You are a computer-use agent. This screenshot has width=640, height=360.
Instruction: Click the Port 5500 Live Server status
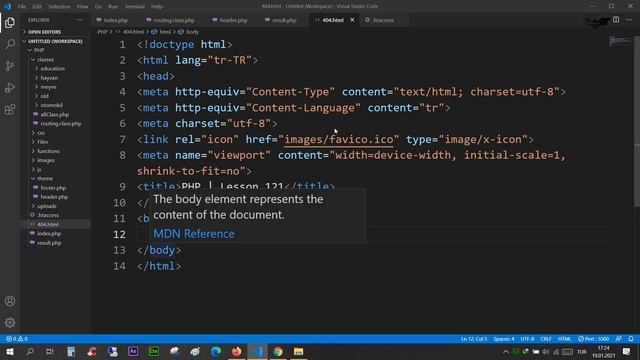[593, 339]
